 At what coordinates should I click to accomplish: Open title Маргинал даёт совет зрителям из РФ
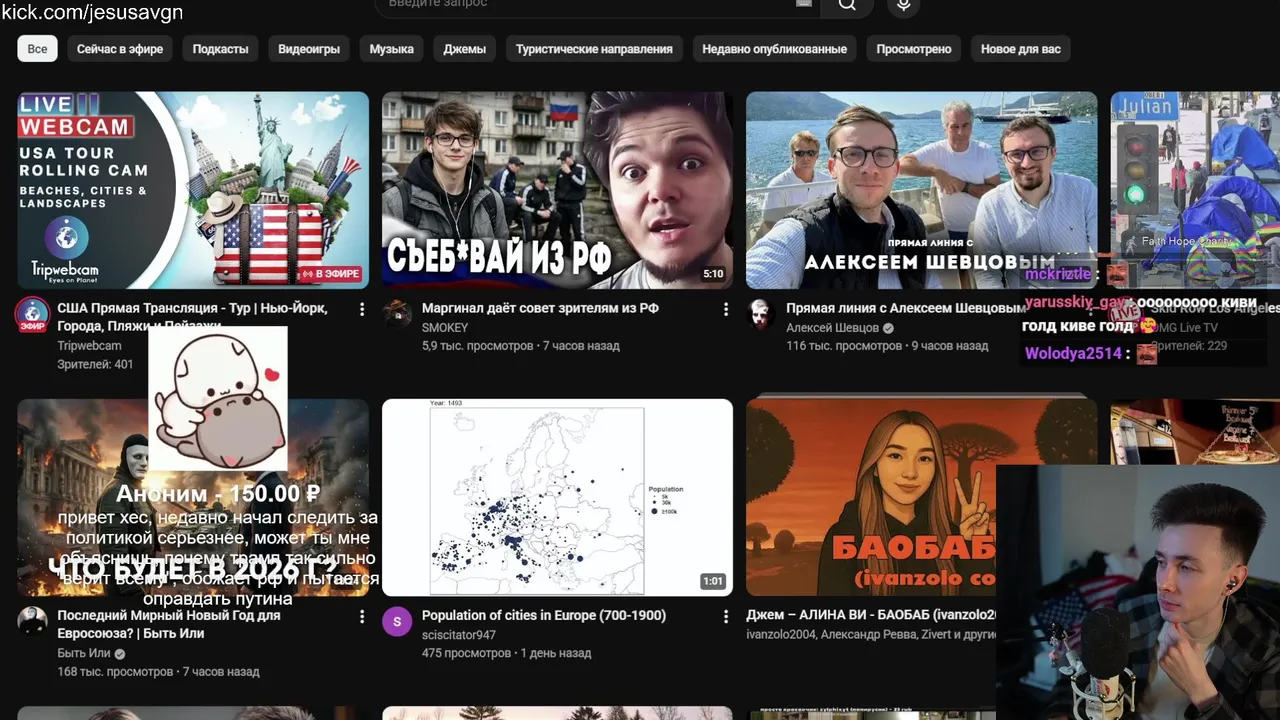[540, 308]
